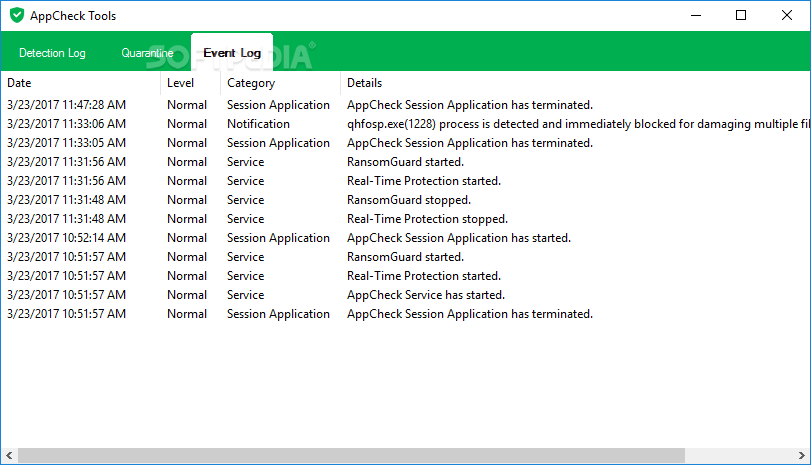This screenshot has width=811, height=465.
Task: Open the Quarantine tab
Action: click(147, 53)
